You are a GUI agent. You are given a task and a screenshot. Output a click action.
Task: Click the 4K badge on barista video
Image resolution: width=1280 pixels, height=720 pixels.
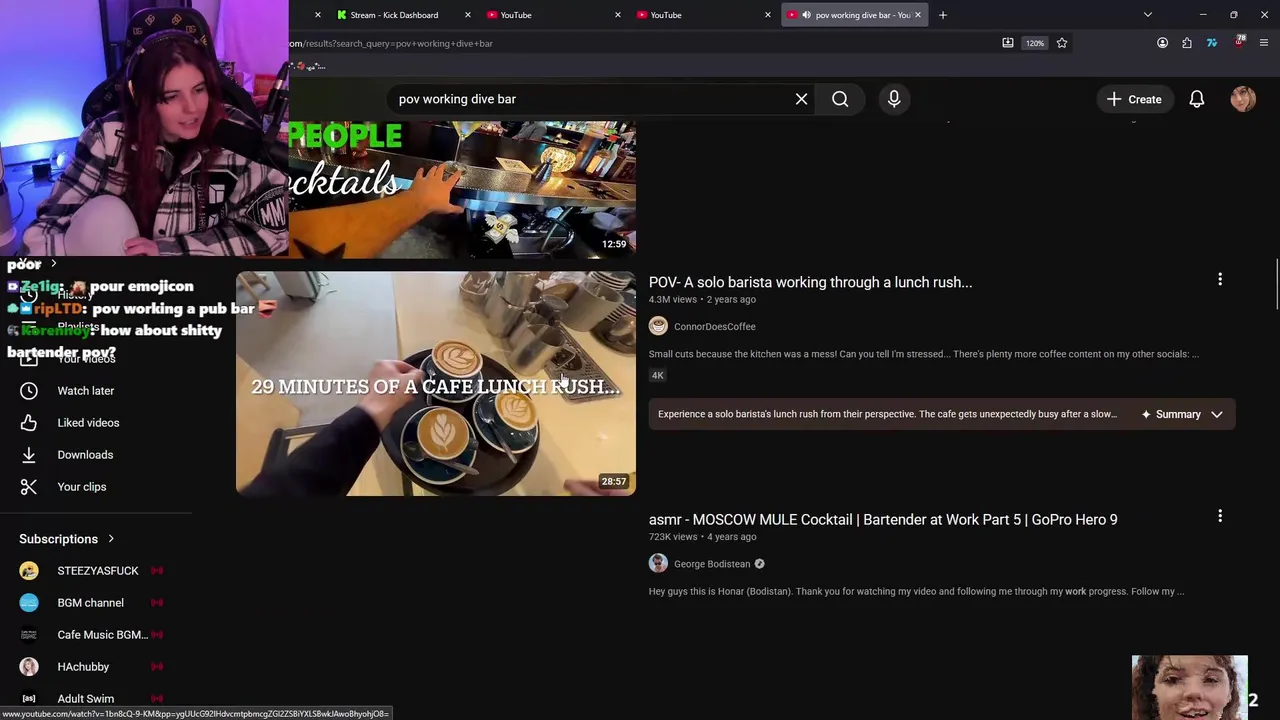pyautogui.click(x=658, y=375)
